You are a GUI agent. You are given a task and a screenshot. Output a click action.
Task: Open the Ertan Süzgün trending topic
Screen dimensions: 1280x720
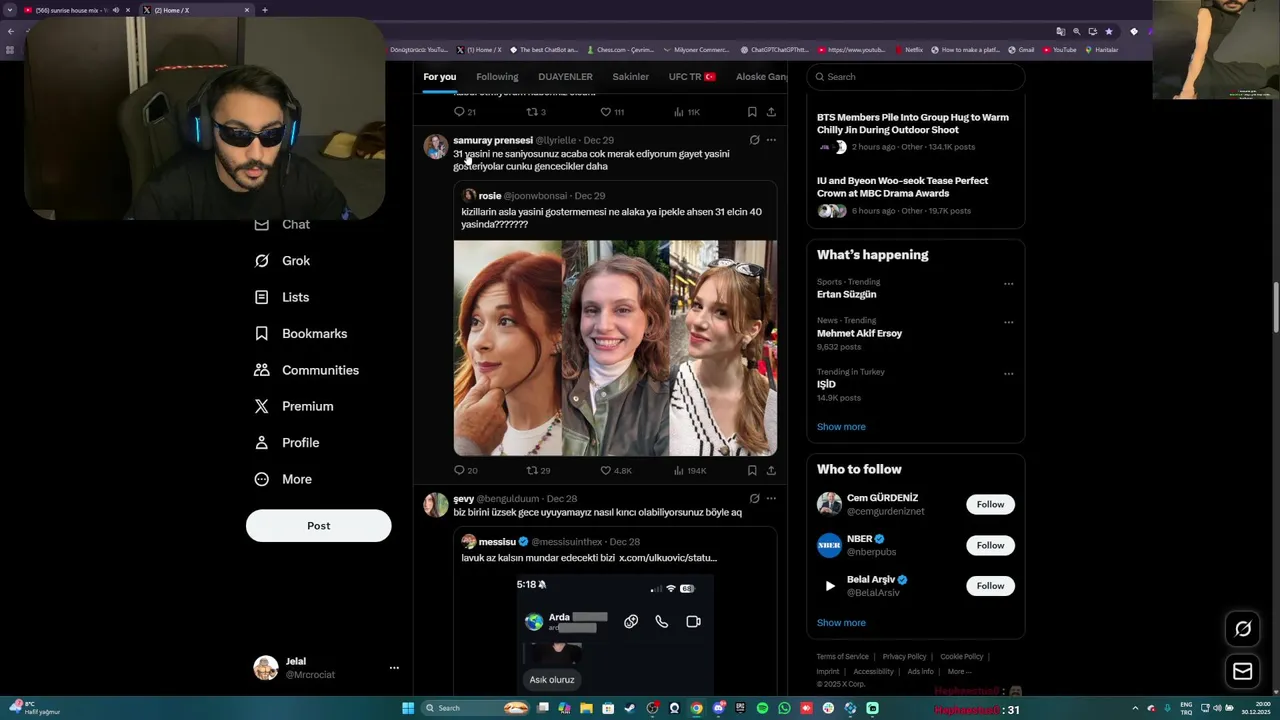[x=846, y=295]
